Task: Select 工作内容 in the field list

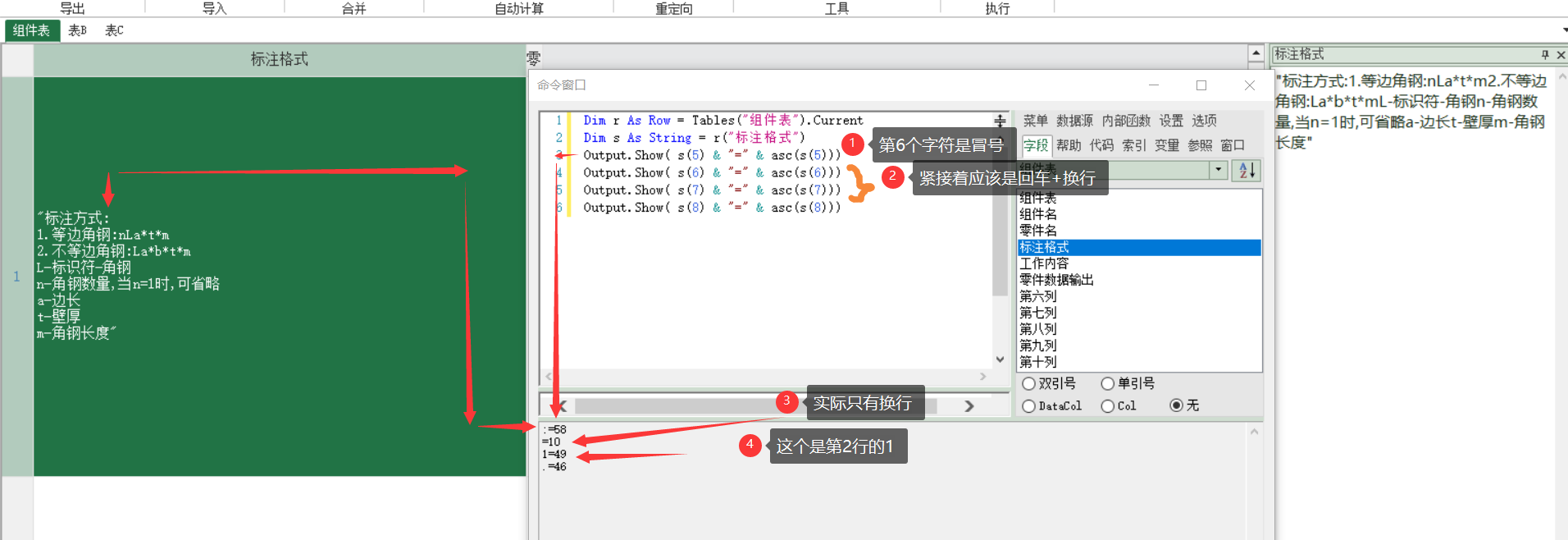Action: (1044, 263)
